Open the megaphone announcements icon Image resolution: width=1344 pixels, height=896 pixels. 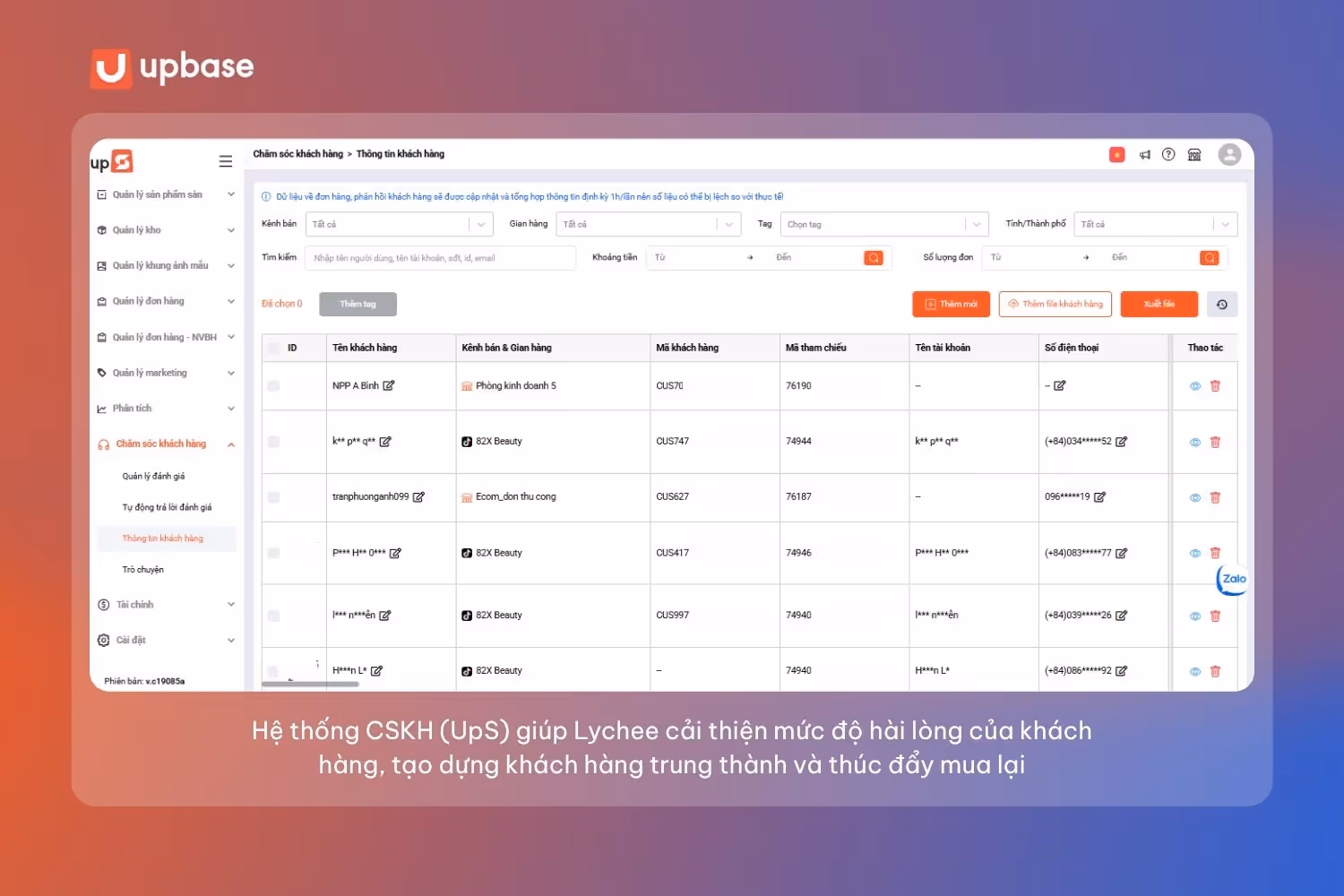coord(1144,154)
